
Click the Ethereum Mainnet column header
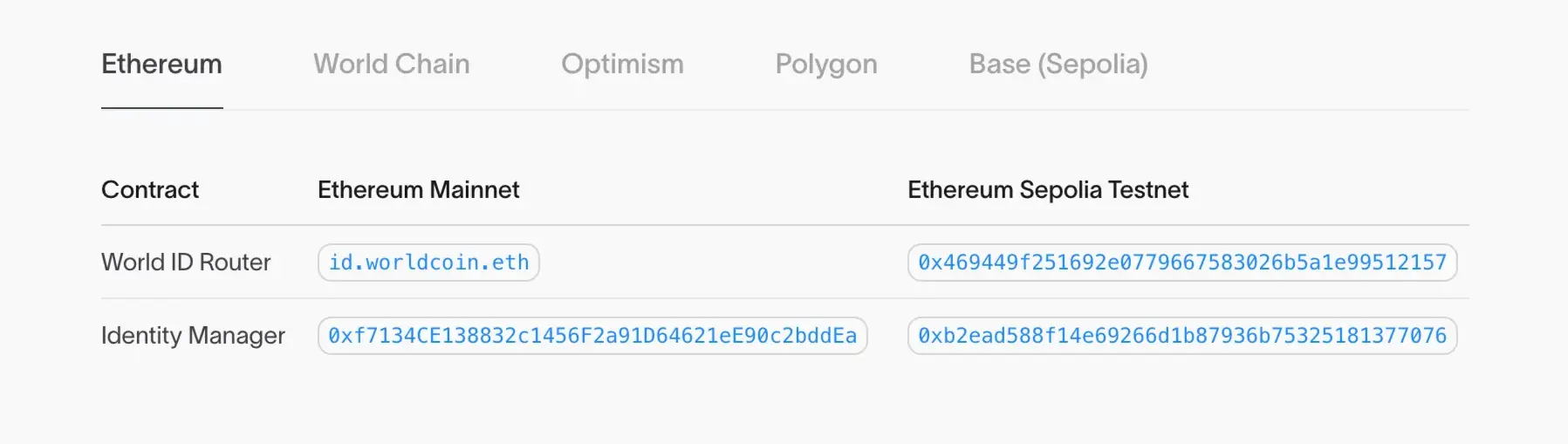tap(418, 189)
